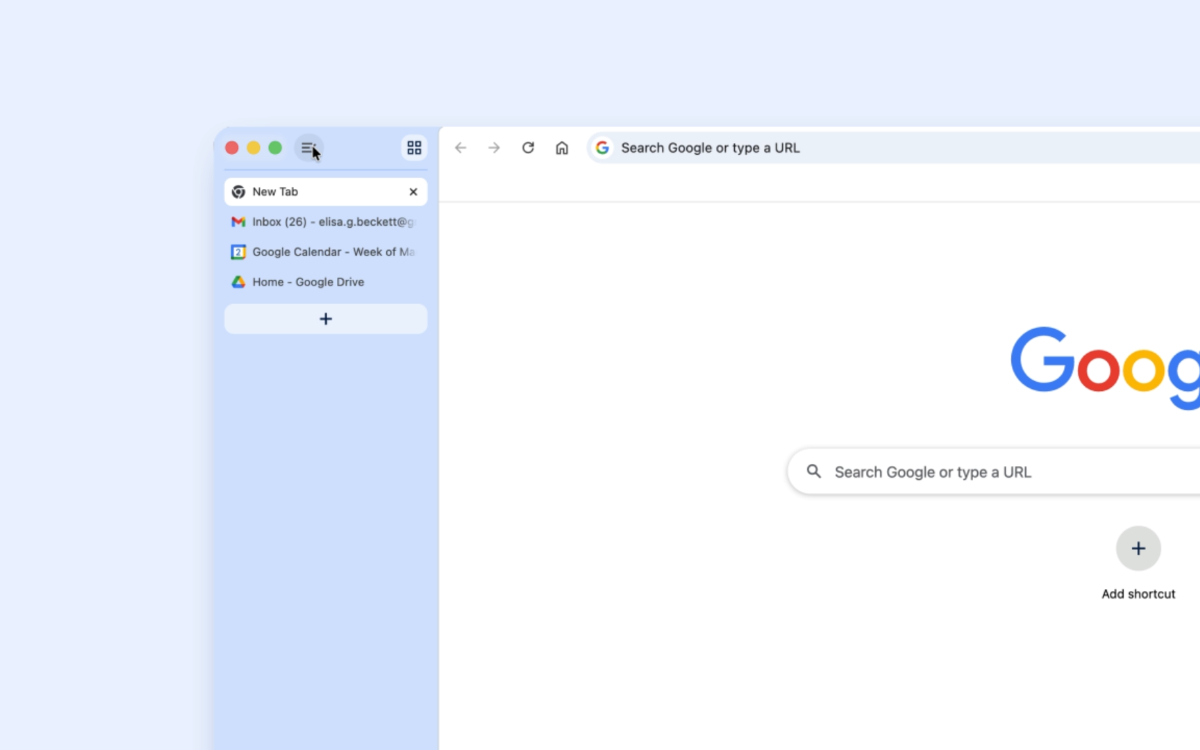Image resolution: width=1200 pixels, height=750 pixels.
Task: Open the browser home page
Action: coord(562,147)
